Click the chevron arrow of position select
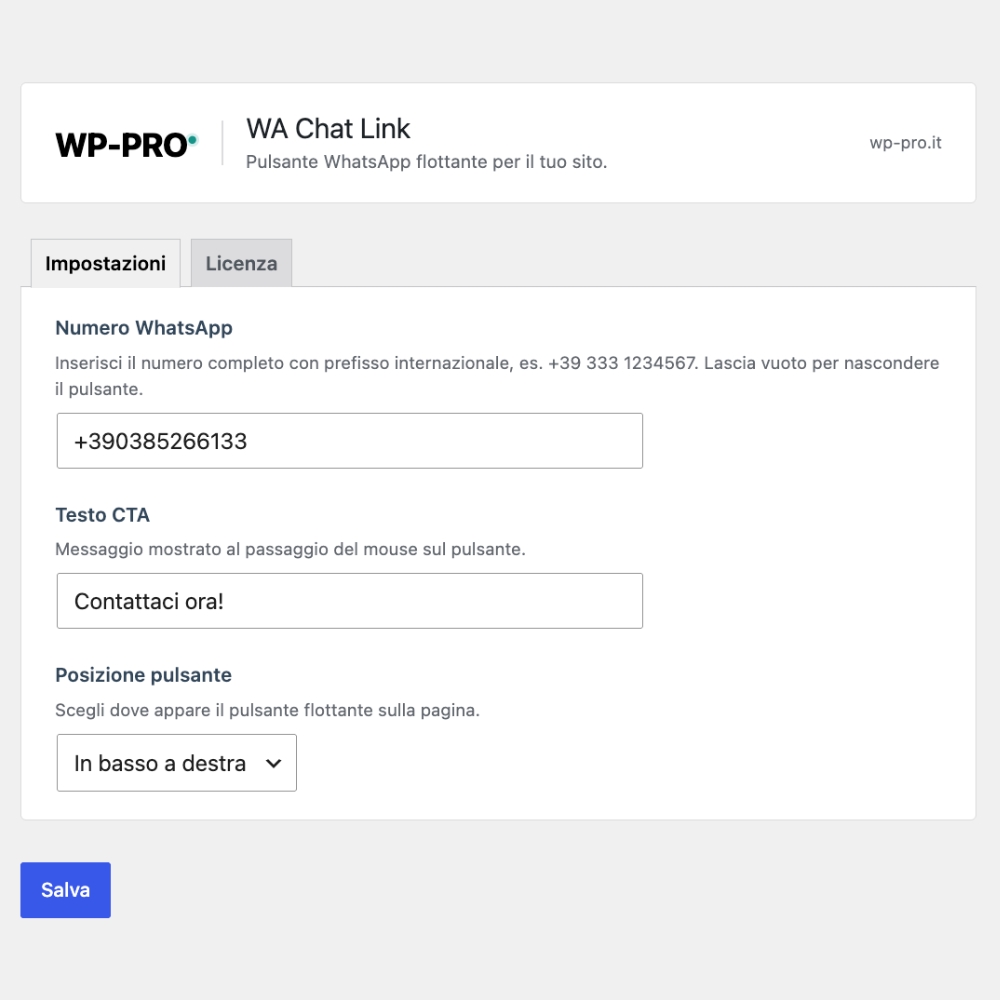Viewport: 1000px width, 1000px height. pos(274,763)
